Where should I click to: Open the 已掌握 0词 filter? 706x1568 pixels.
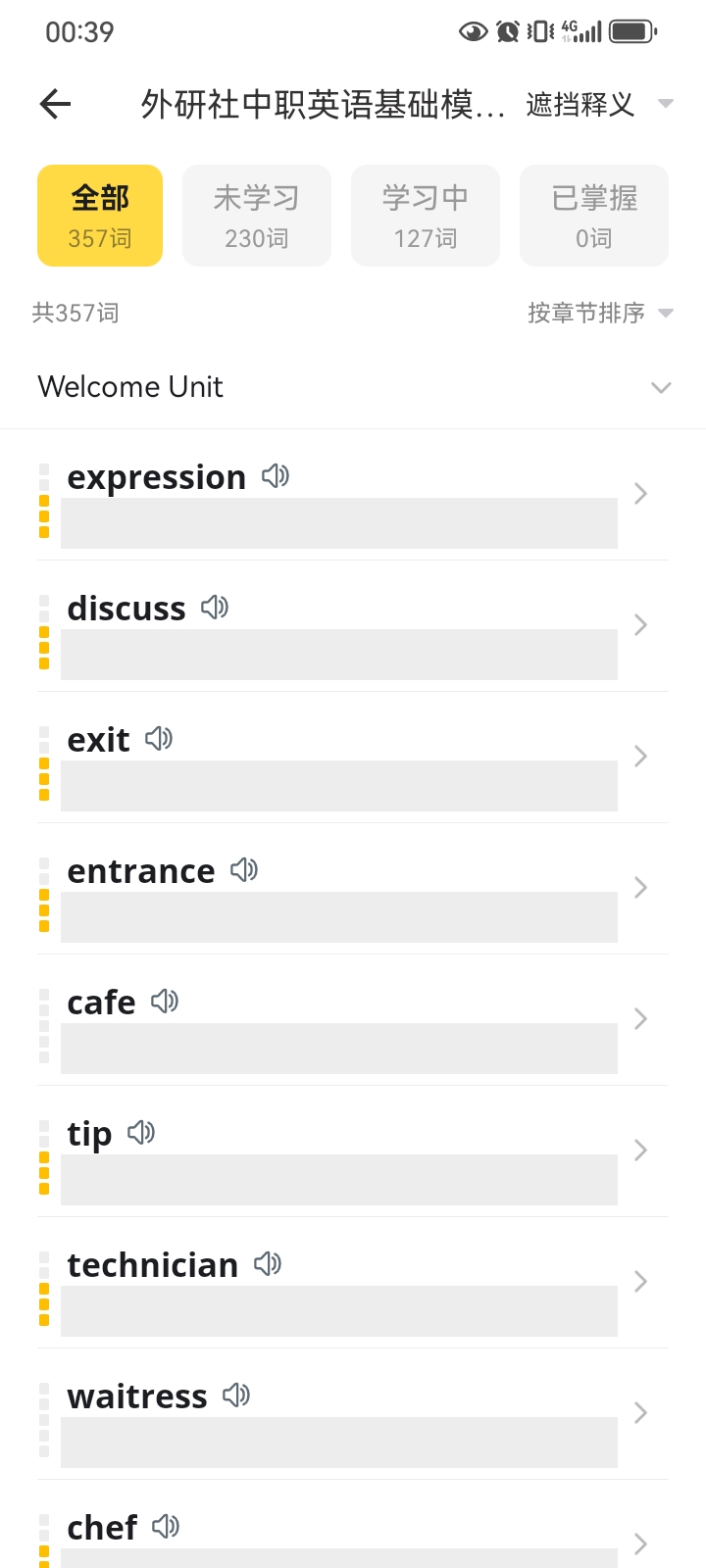pos(594,216)
